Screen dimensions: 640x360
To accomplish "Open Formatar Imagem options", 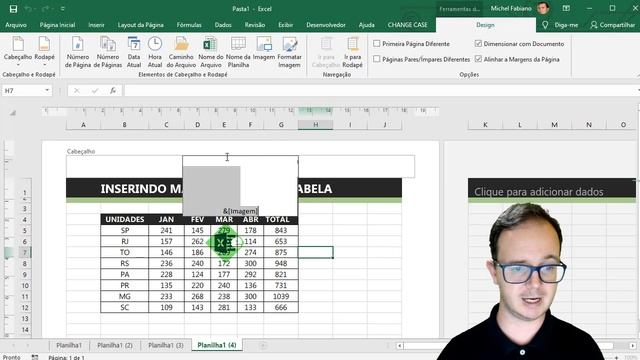I will click(x=289, y=52).
